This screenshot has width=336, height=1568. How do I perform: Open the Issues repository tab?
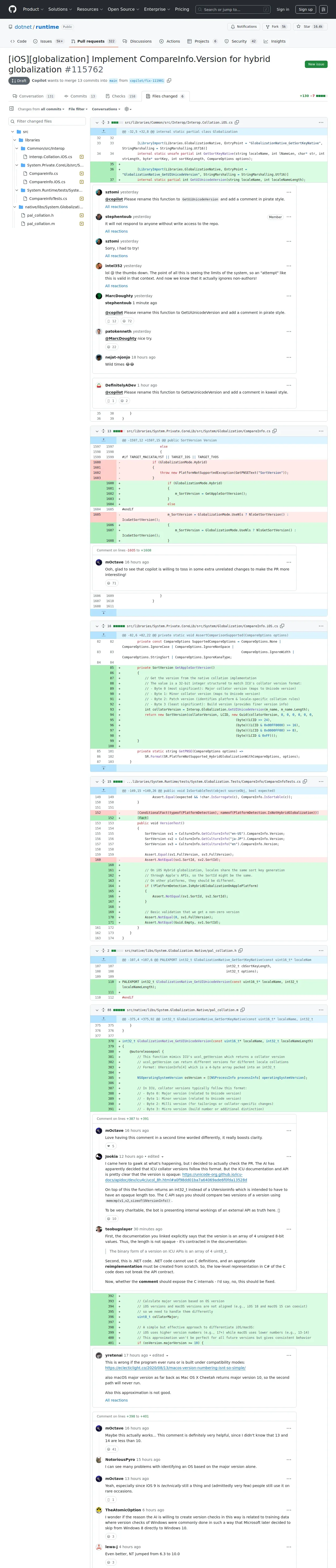pos(49,41)
